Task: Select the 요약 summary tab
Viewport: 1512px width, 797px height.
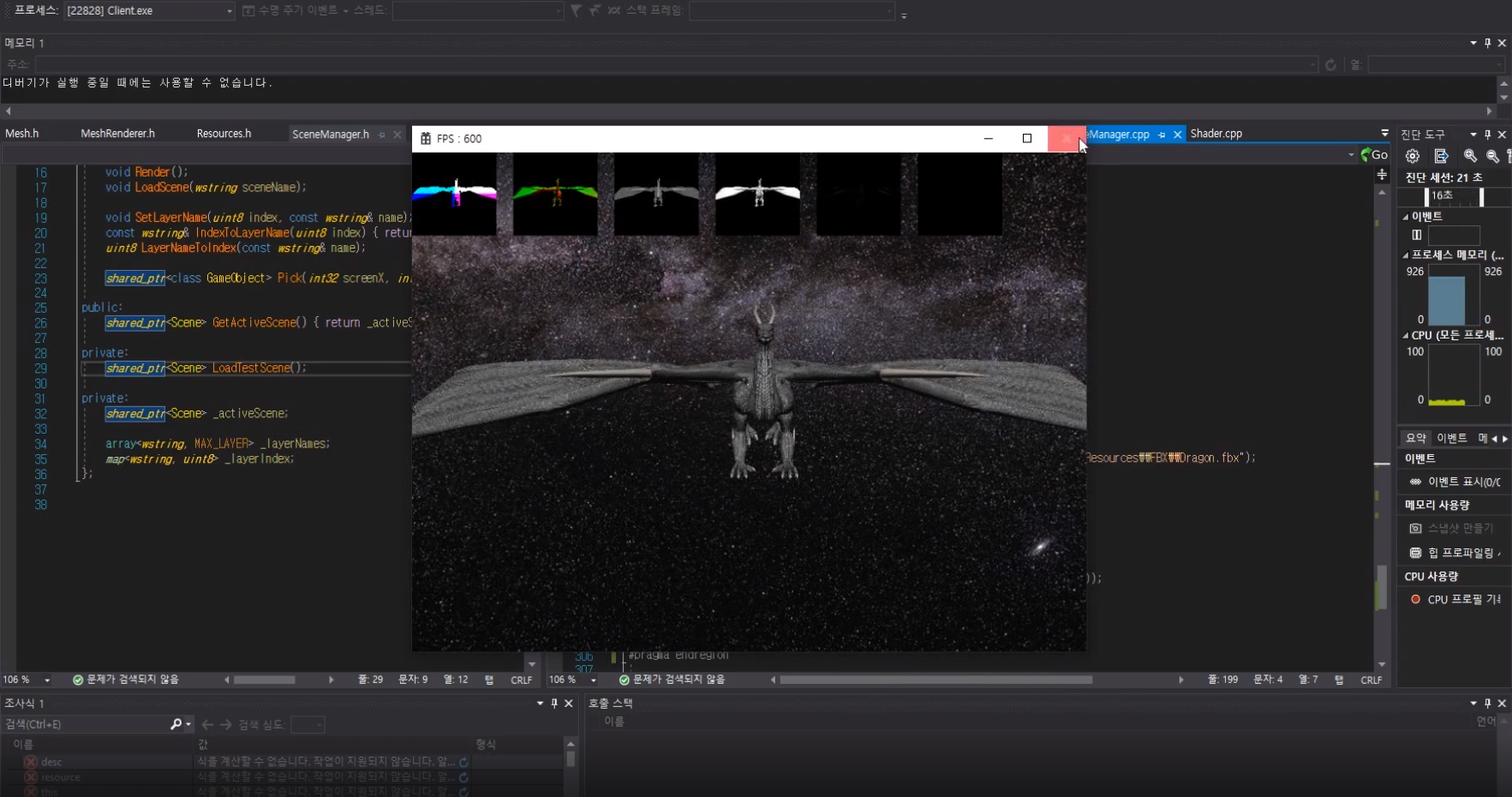Action: pos(1416,438)
